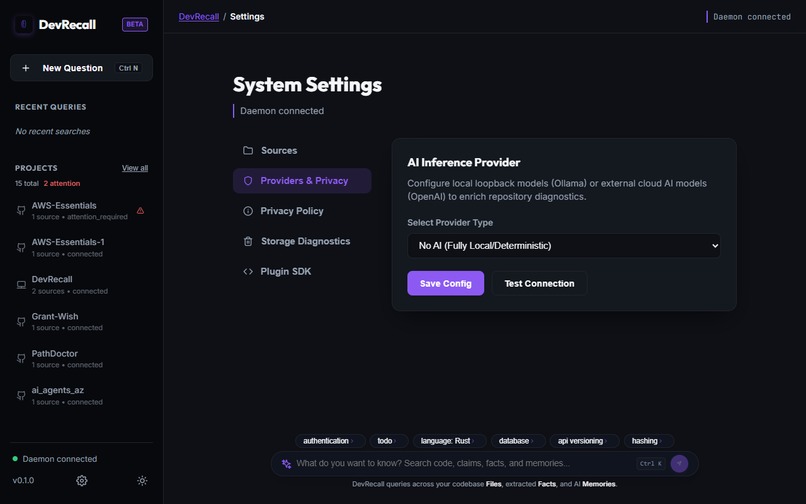The image size is (806, 504).
Task: Click the '15 total' project count text
Action: point(27,183)
